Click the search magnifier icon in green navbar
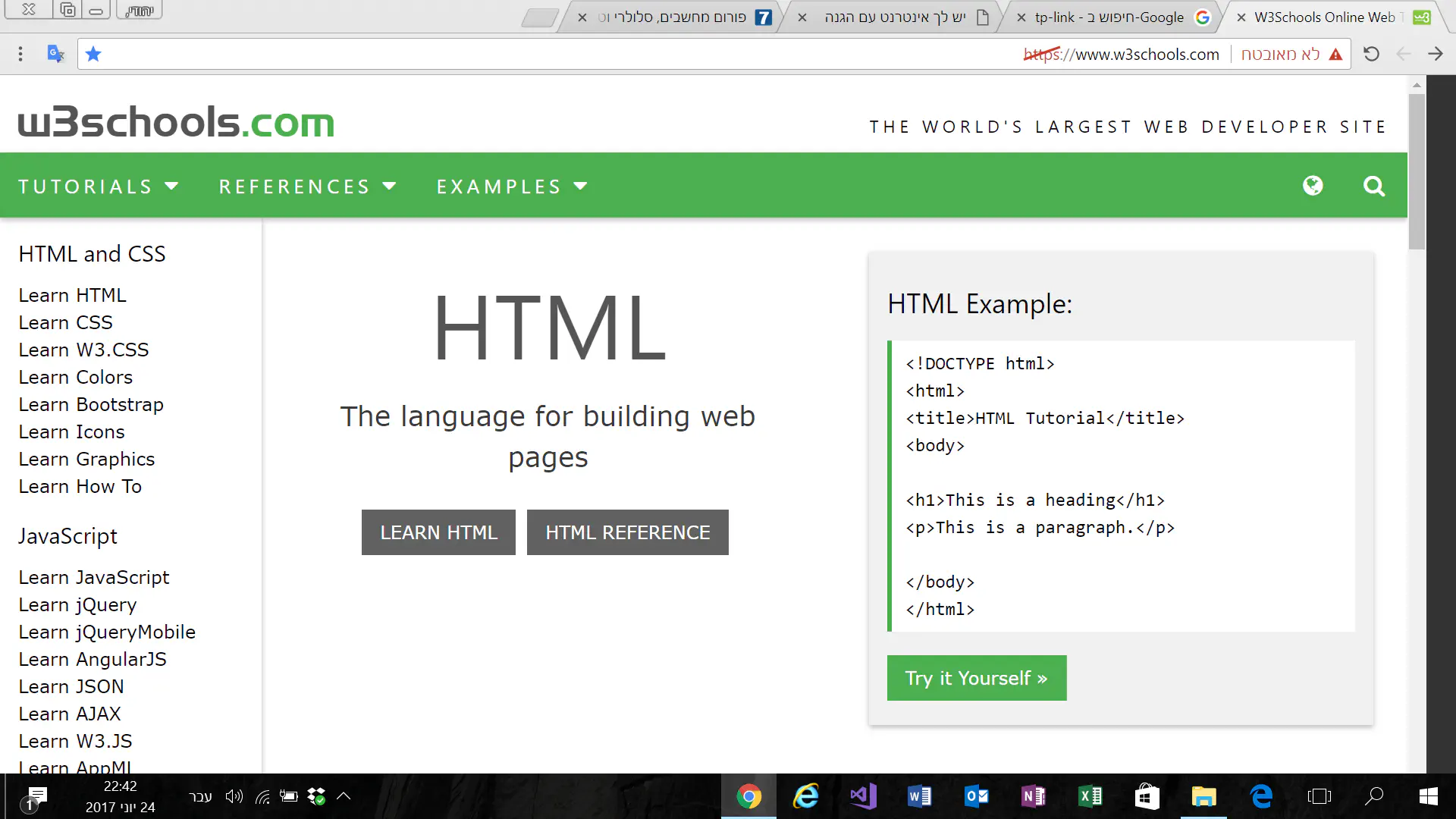Image resolution: width=1456 pixels, height=819 pixels. (1373, 187)
